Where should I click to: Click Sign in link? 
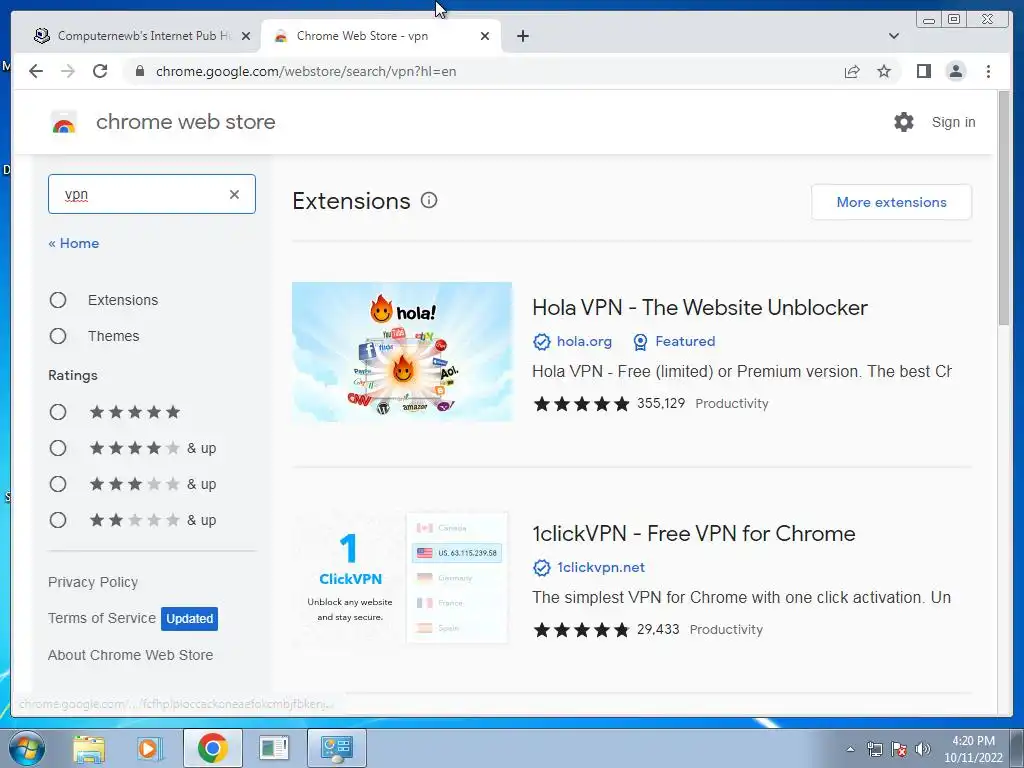[953, 122]
